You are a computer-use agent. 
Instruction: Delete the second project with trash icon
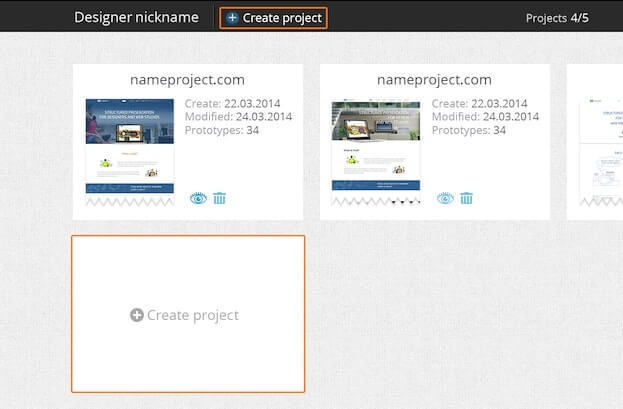[x=466, y=198]
